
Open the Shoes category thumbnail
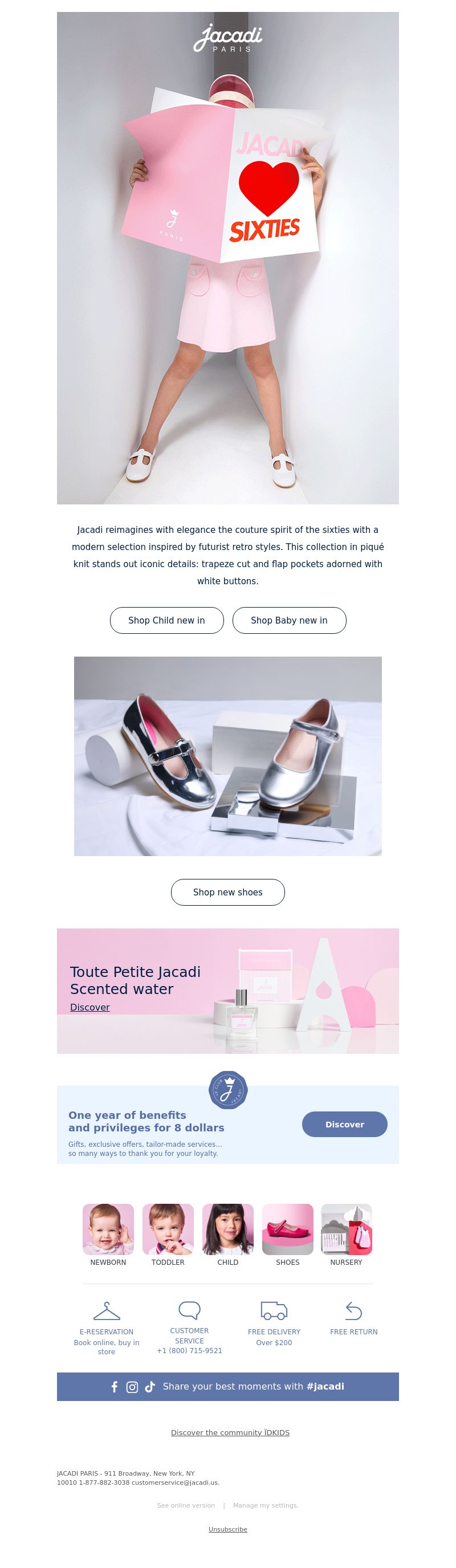point(287,1229)
